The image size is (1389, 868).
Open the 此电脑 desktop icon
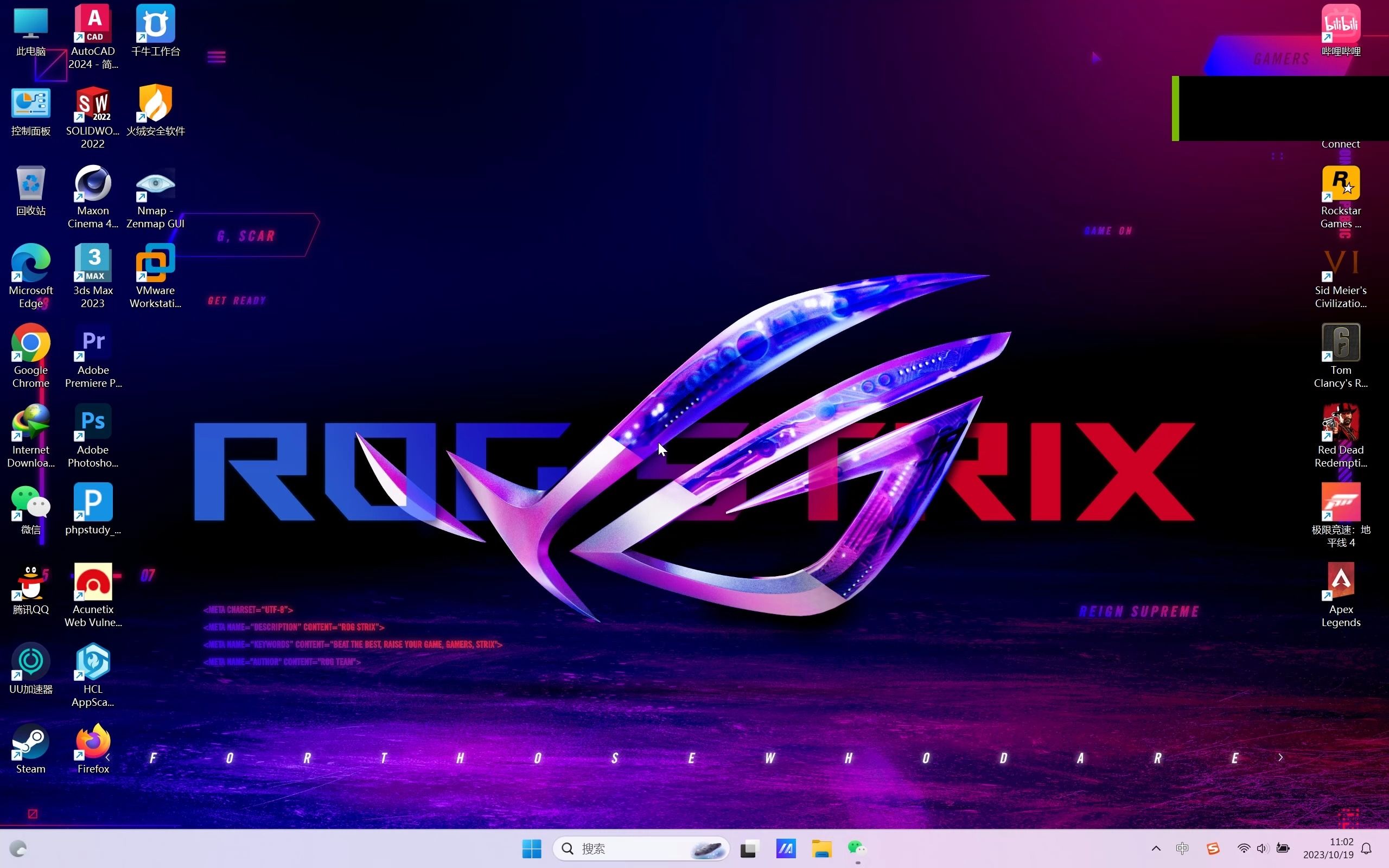pos(30,31)
